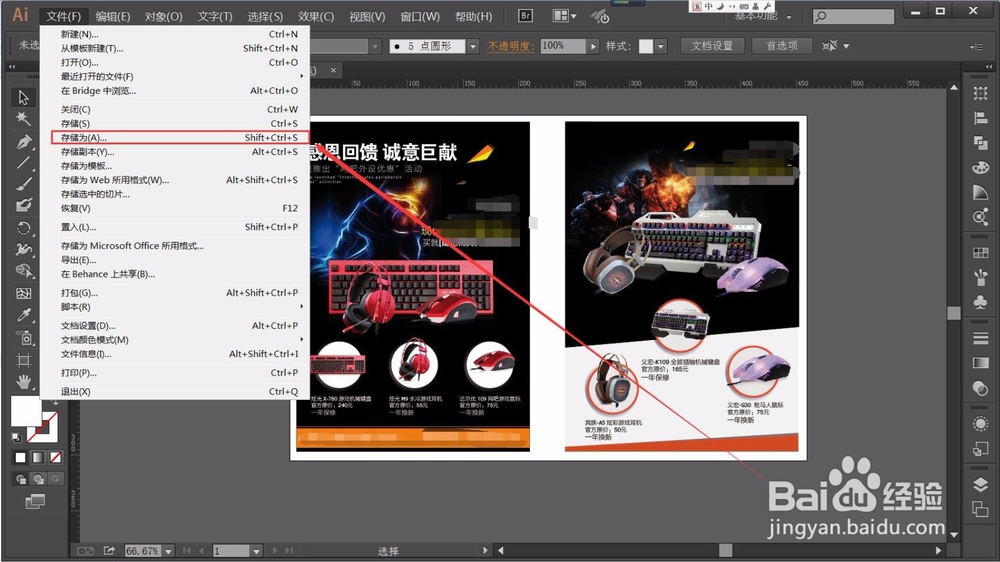Open the Bridge (Br) button
The height and width of the screenshot is (562, 1000).
pyautogui.click(x=525, y=15)
